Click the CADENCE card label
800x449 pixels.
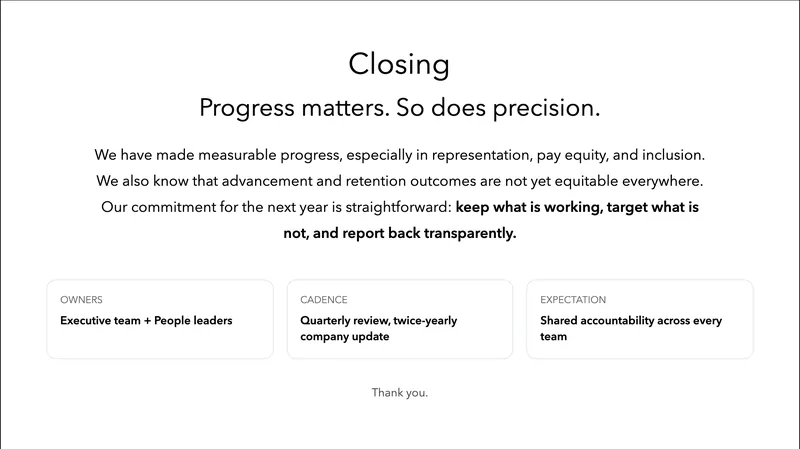(x=323, y=300)
